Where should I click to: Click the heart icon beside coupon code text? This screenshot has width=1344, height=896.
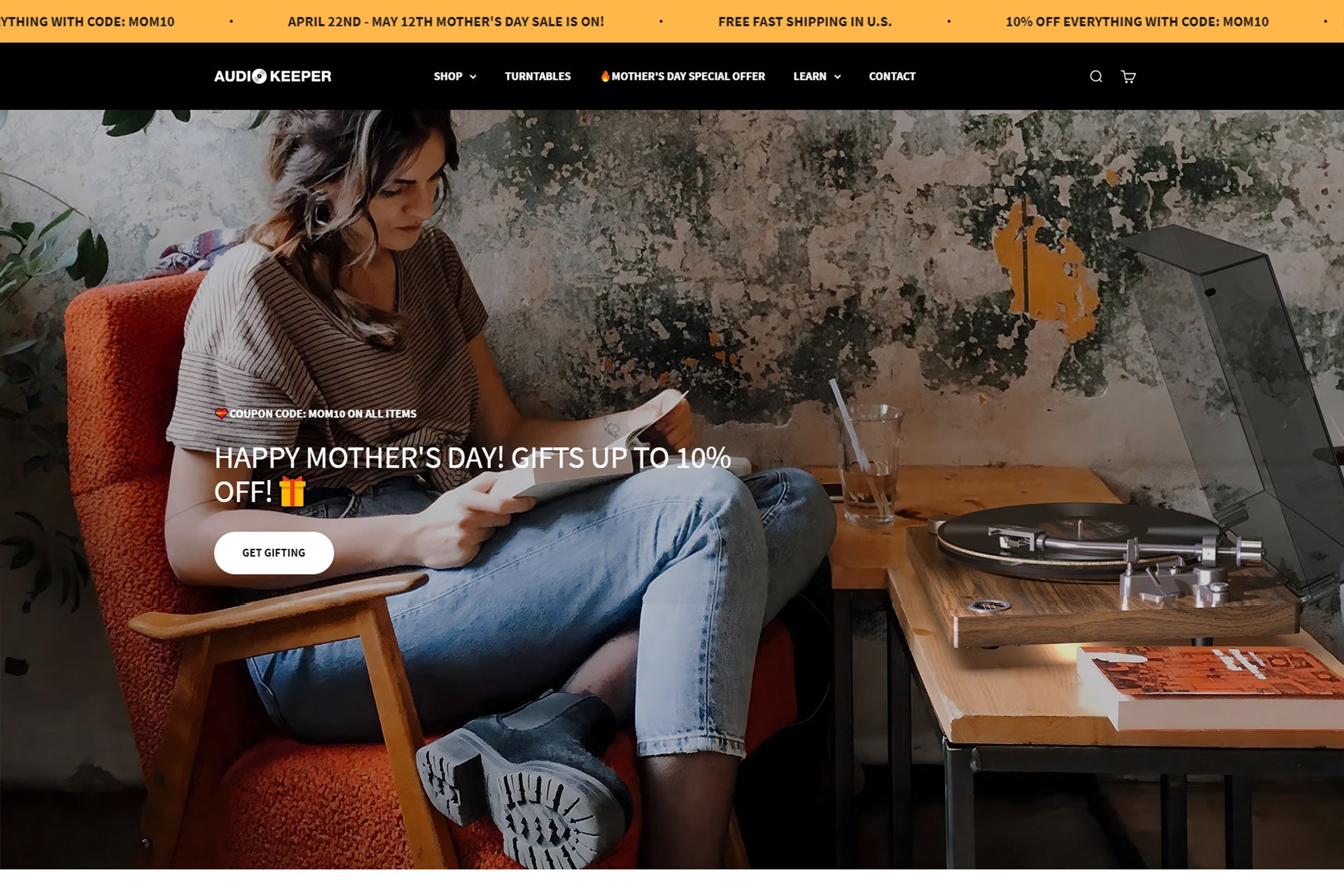coord(221,414)
